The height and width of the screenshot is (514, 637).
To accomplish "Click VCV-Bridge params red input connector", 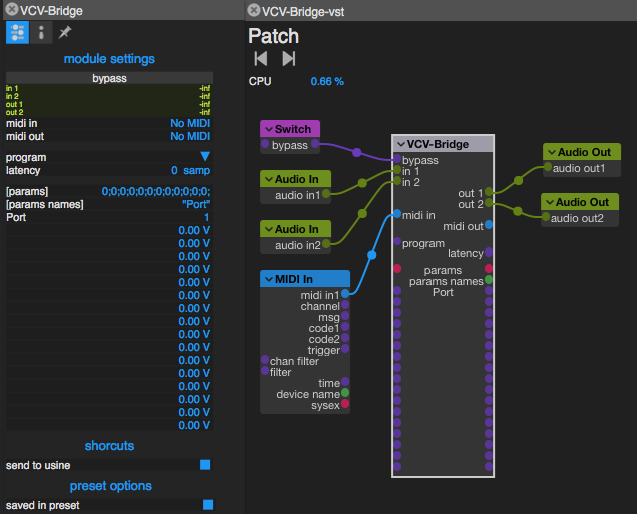I will 397,269.
